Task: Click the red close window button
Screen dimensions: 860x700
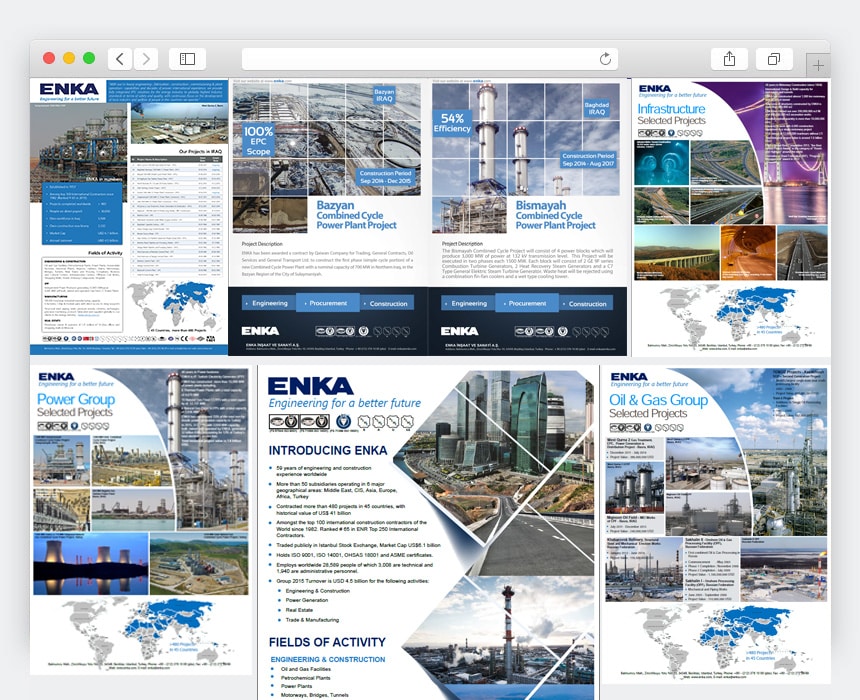Action: click(50, 59)
